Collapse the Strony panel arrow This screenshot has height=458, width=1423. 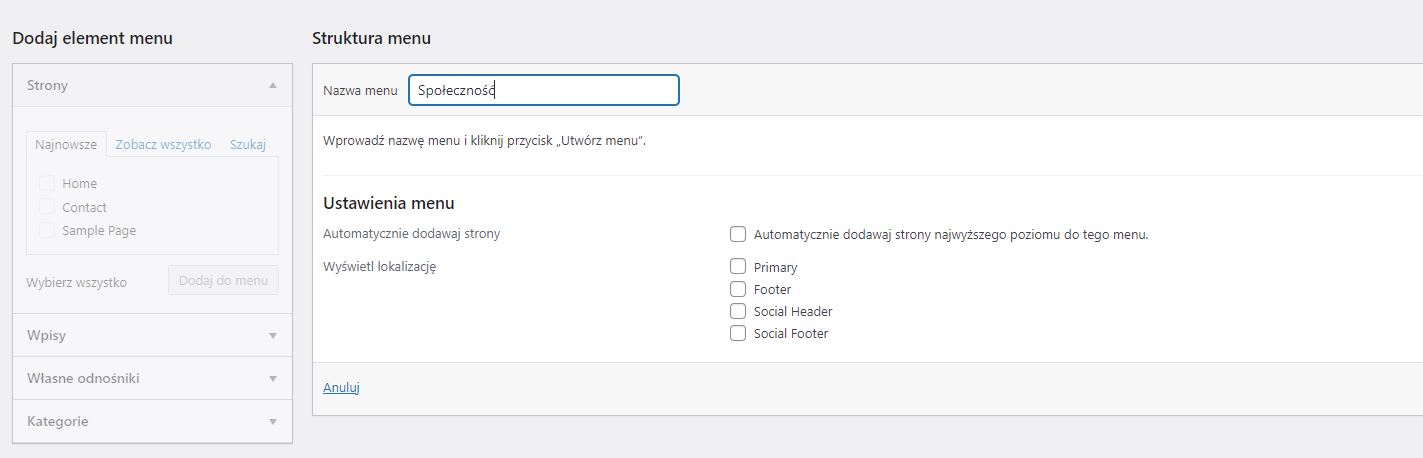[273, 85]
